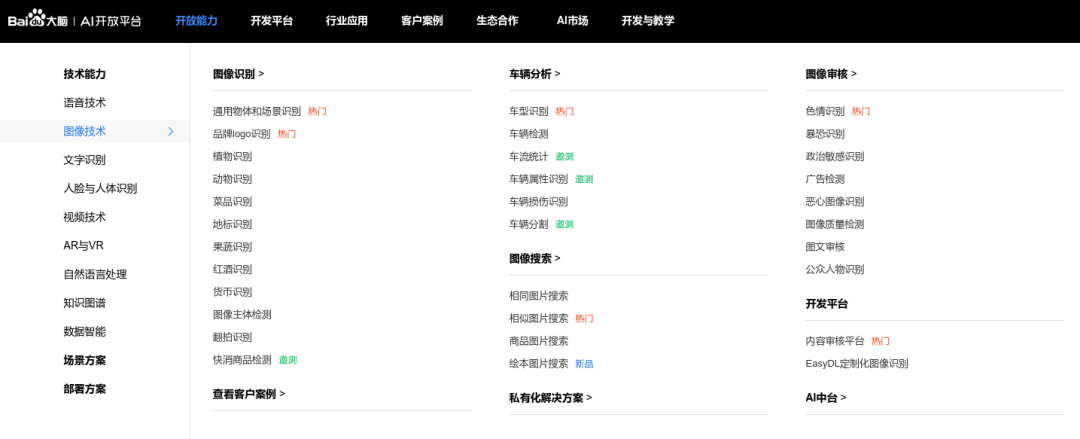1080x439 pixels.
Task: Expand the 图像搜索 > category heading
Action: click(x=534, y=258)
